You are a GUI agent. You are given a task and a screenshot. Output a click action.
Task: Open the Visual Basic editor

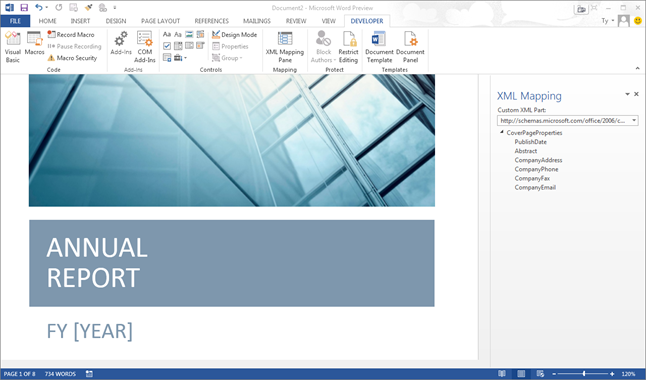[12, 47]
